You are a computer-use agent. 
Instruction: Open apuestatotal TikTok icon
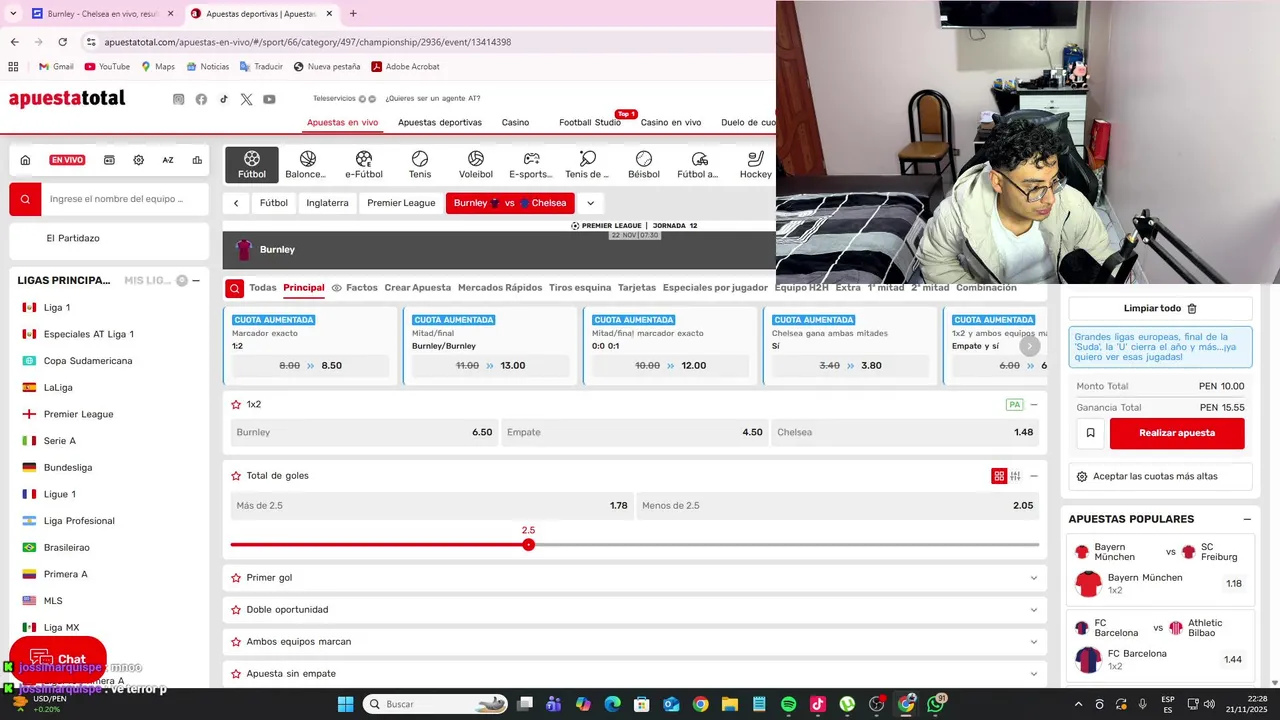(224, 99)
